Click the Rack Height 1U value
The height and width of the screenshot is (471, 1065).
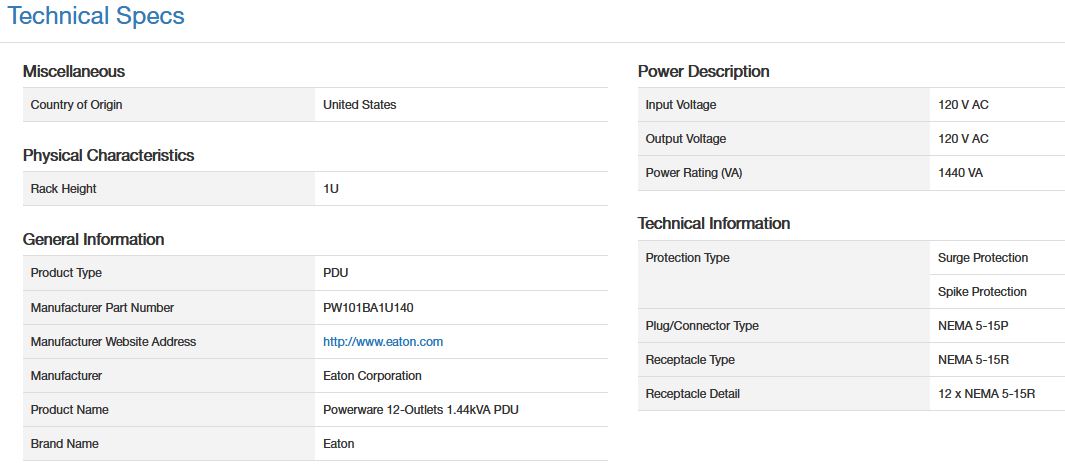331,189
